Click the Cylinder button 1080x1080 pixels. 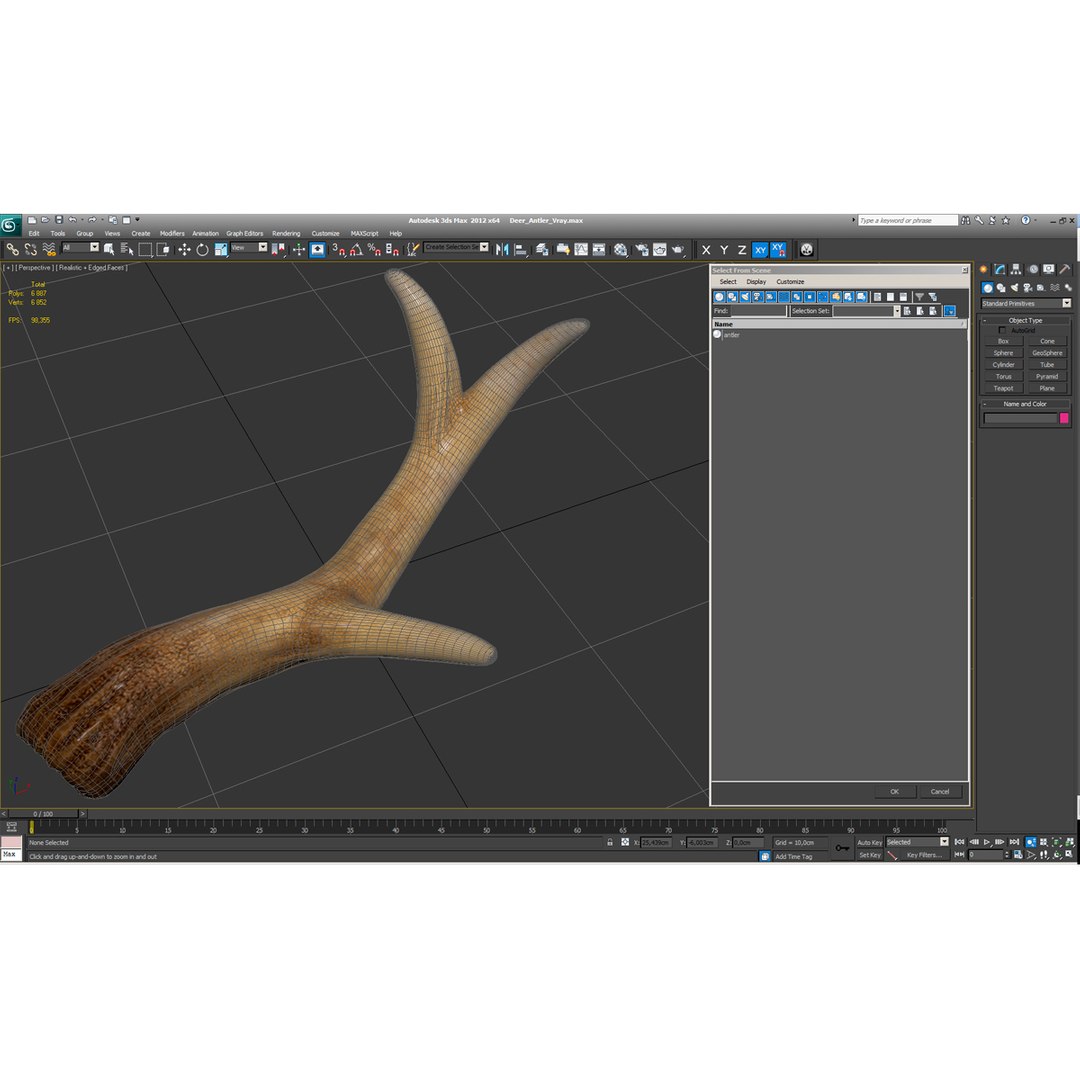click(1004, 365)
